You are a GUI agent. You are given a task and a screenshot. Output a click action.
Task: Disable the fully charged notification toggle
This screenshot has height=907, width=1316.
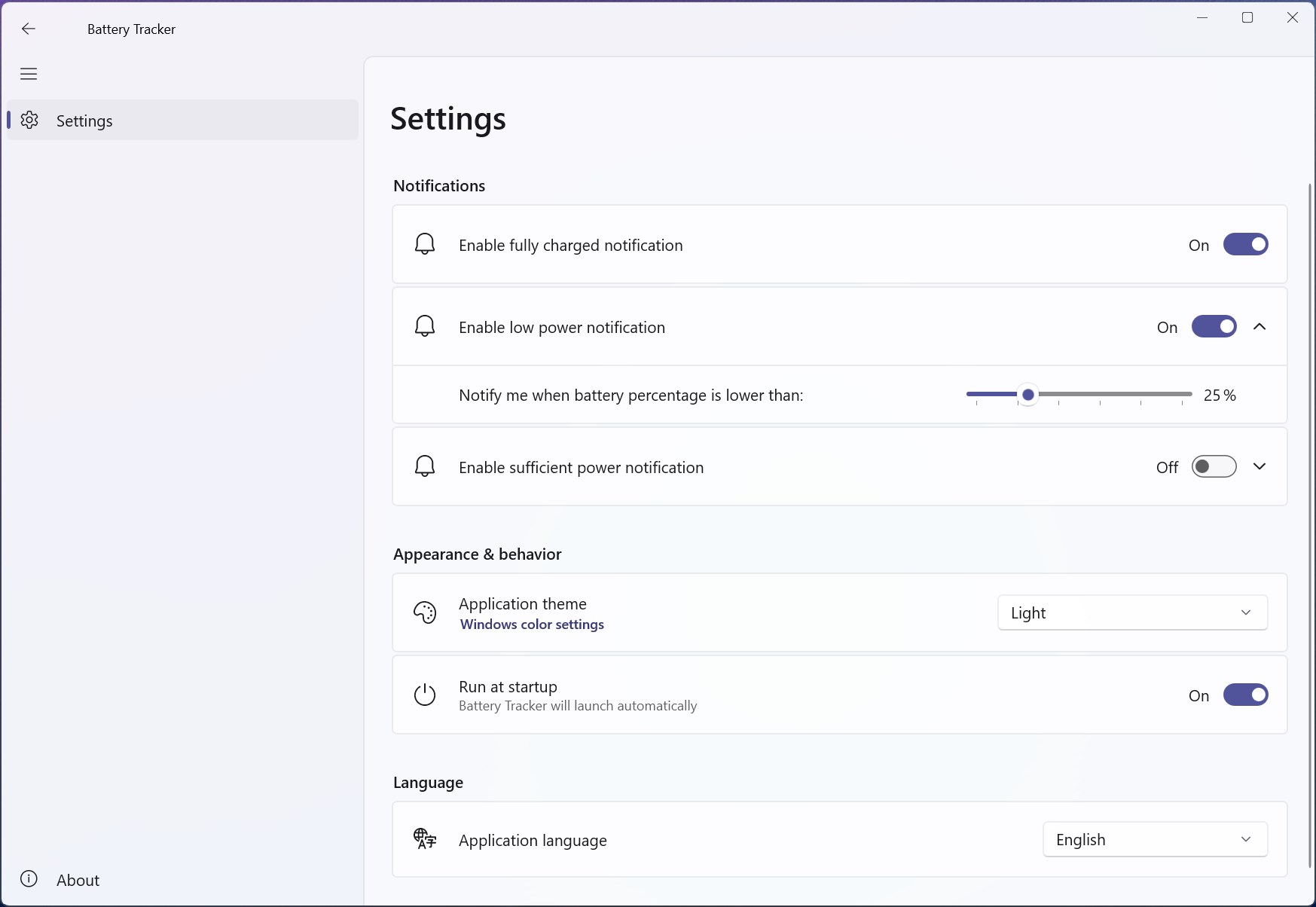1245,244
